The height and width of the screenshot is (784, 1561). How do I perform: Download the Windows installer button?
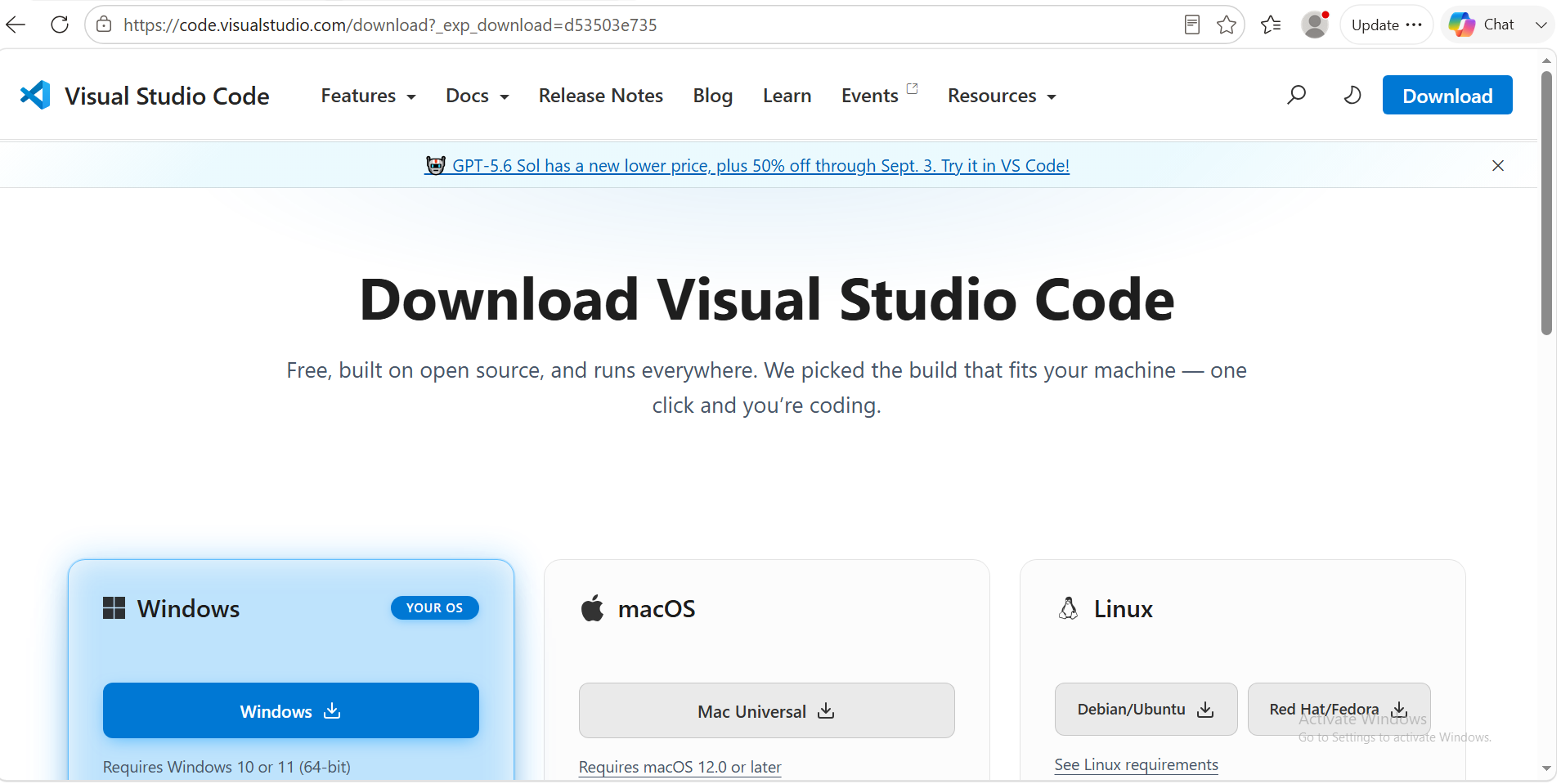coord(291,710)
